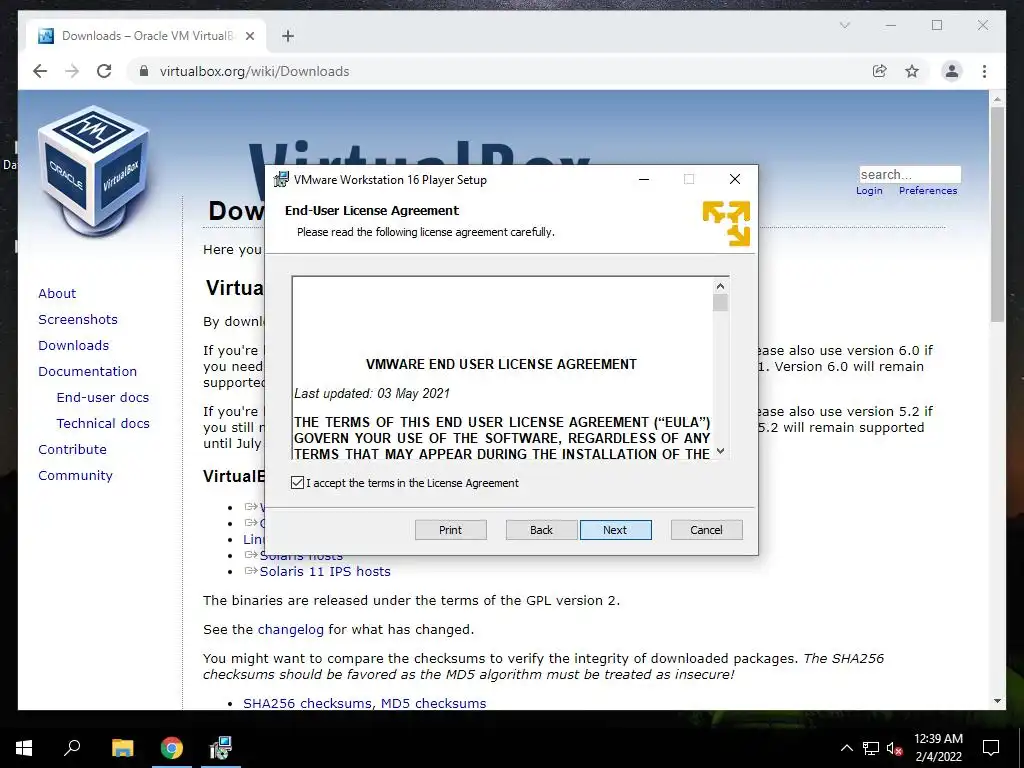
Task: Open Solaris 11 IPS hosts link
Action: coord(325,571)
